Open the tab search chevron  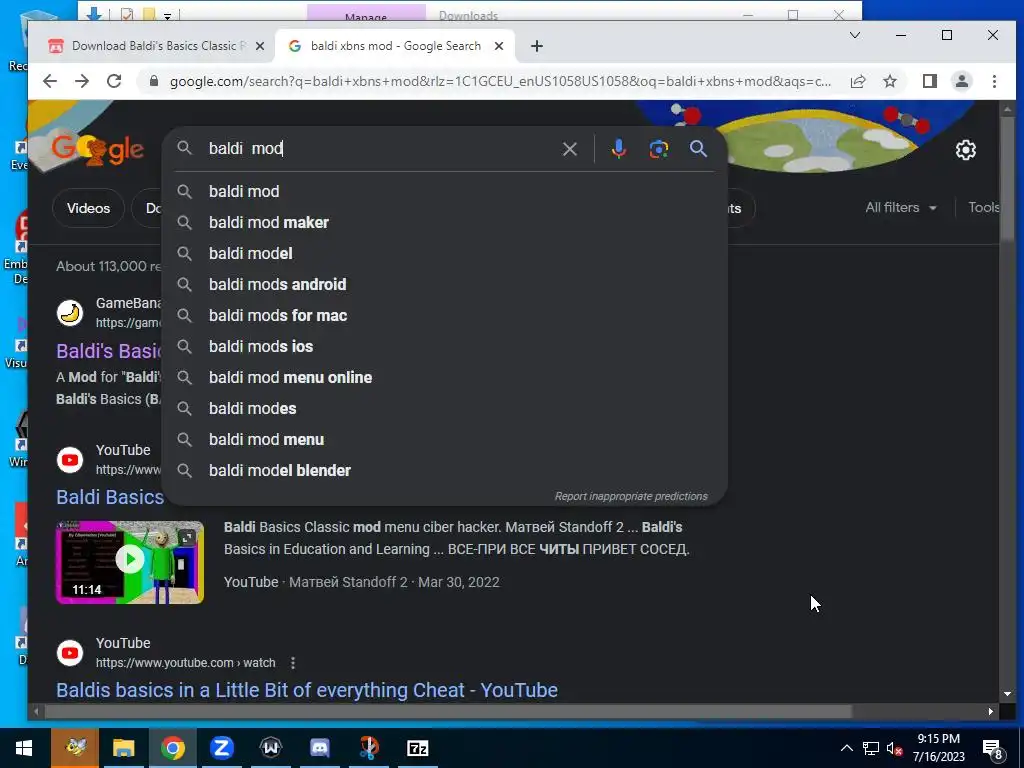[854, 35]
